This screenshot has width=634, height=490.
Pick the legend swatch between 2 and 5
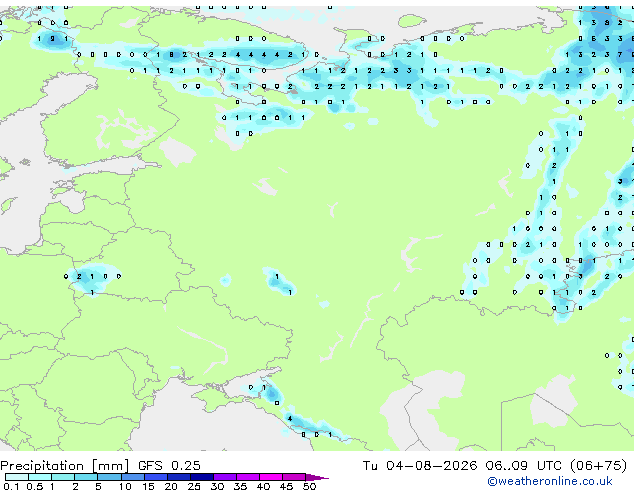tap(86, 477)
